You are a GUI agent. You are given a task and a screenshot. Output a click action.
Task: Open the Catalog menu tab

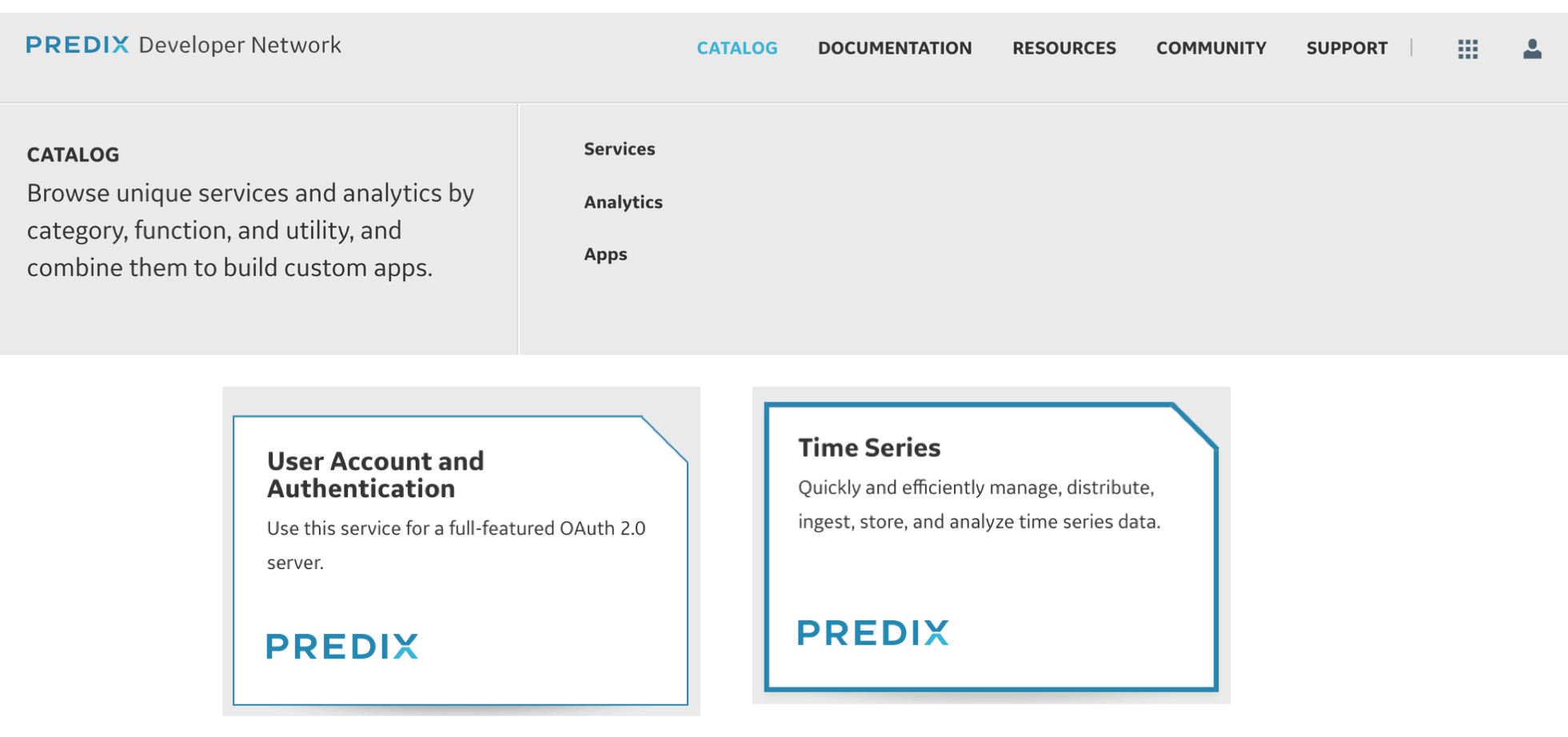(736, 48)
